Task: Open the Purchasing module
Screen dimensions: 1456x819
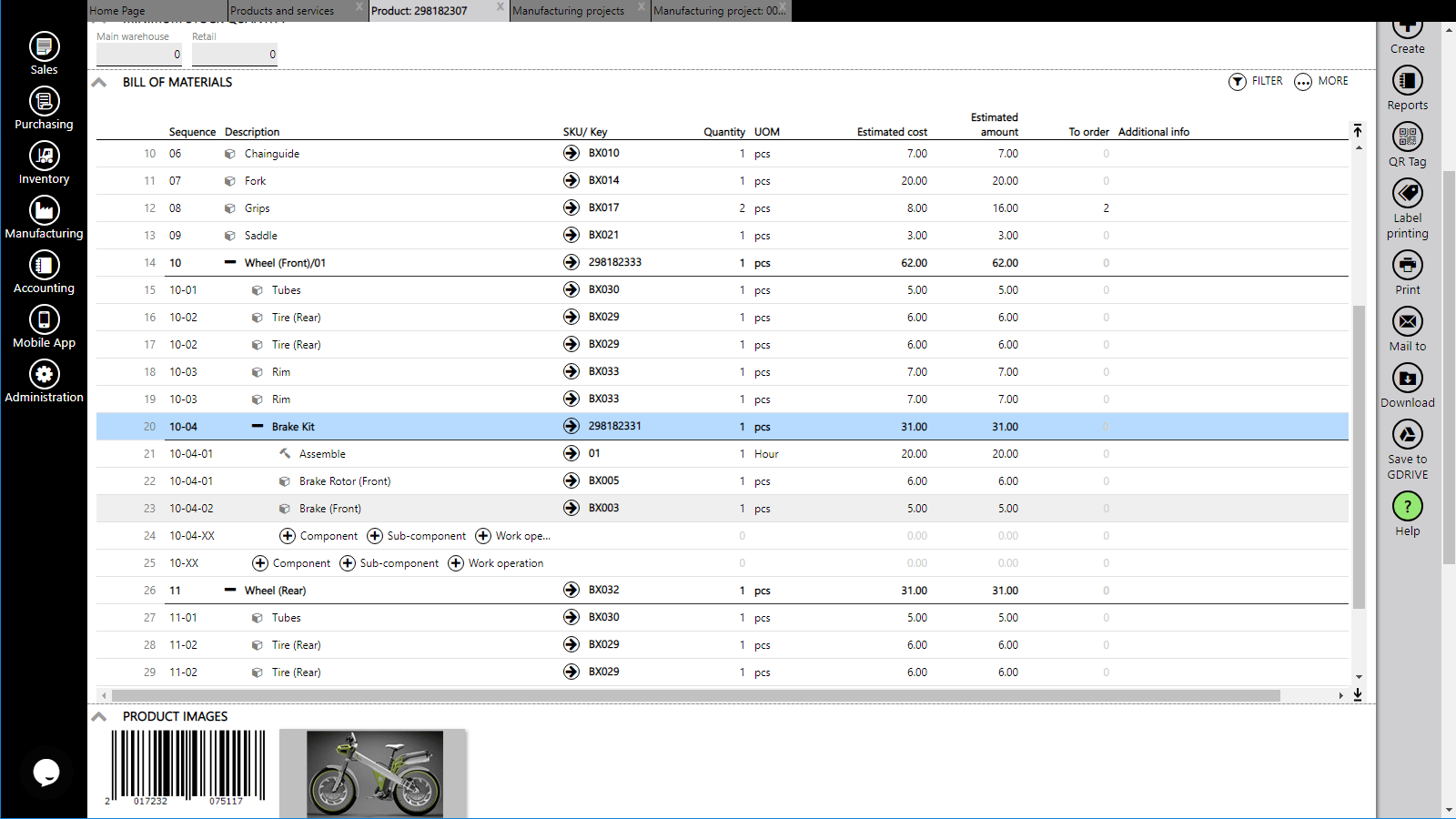Action: (44, 107)
